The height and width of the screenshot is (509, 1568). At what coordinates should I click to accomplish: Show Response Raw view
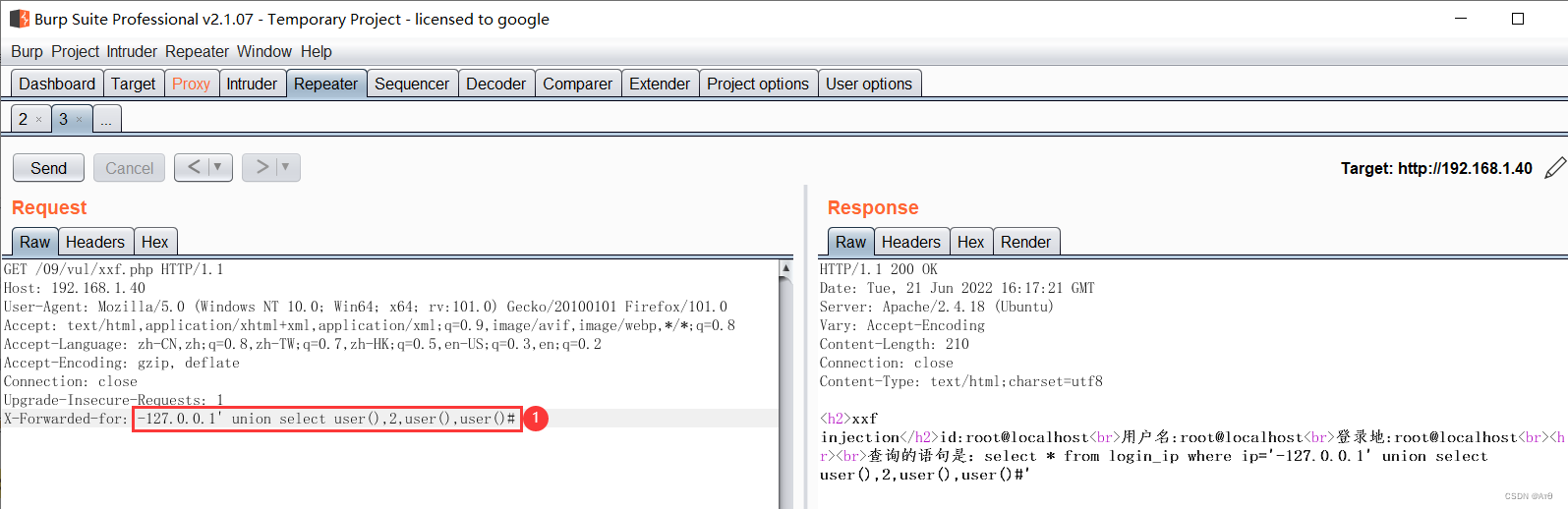click(x=850, y=242)
